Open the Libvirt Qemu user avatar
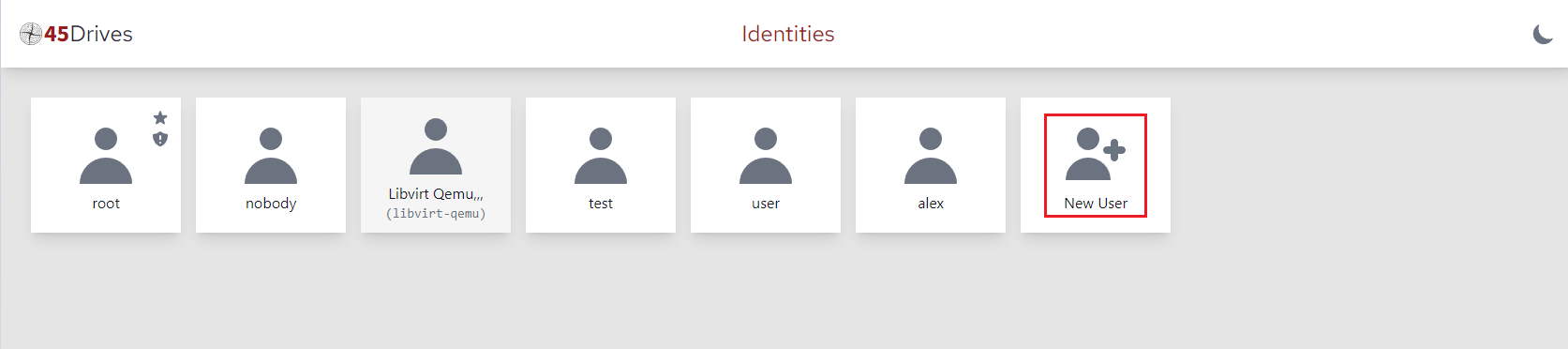This screenshot has width=1568, height=349. 436,146
